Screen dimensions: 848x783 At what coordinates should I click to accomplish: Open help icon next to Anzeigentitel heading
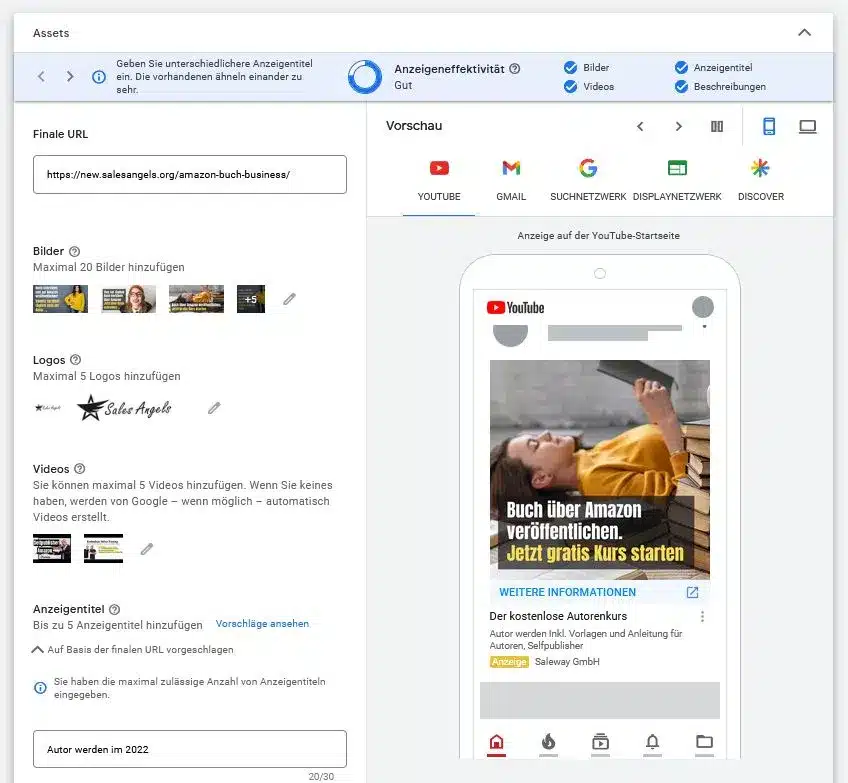pyautogui.click(x=114, y=609)
